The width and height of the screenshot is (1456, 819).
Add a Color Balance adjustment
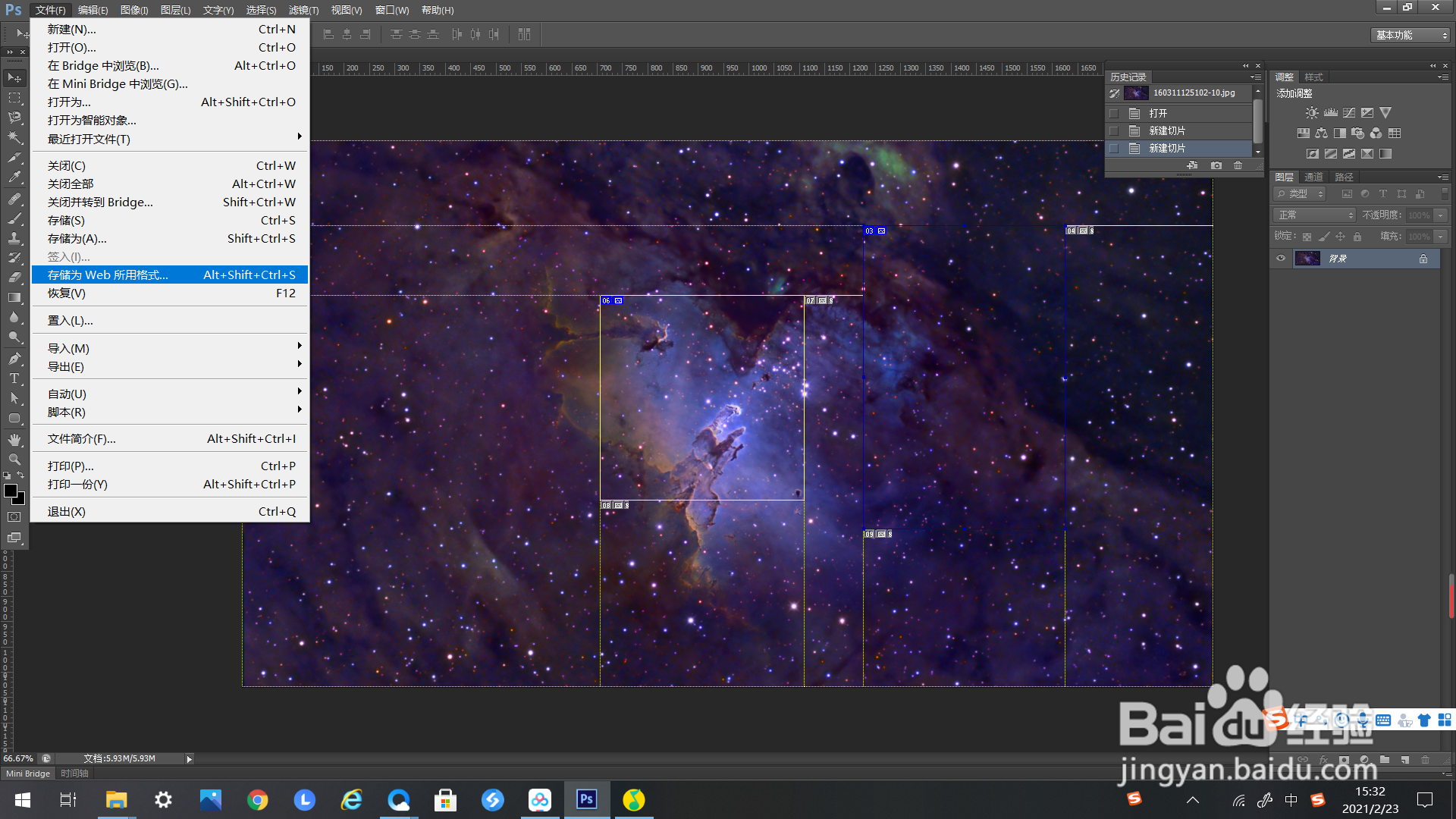1321,133
